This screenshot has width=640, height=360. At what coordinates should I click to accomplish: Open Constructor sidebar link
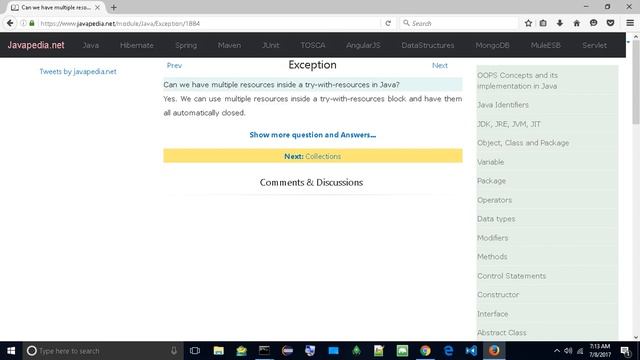498,295
